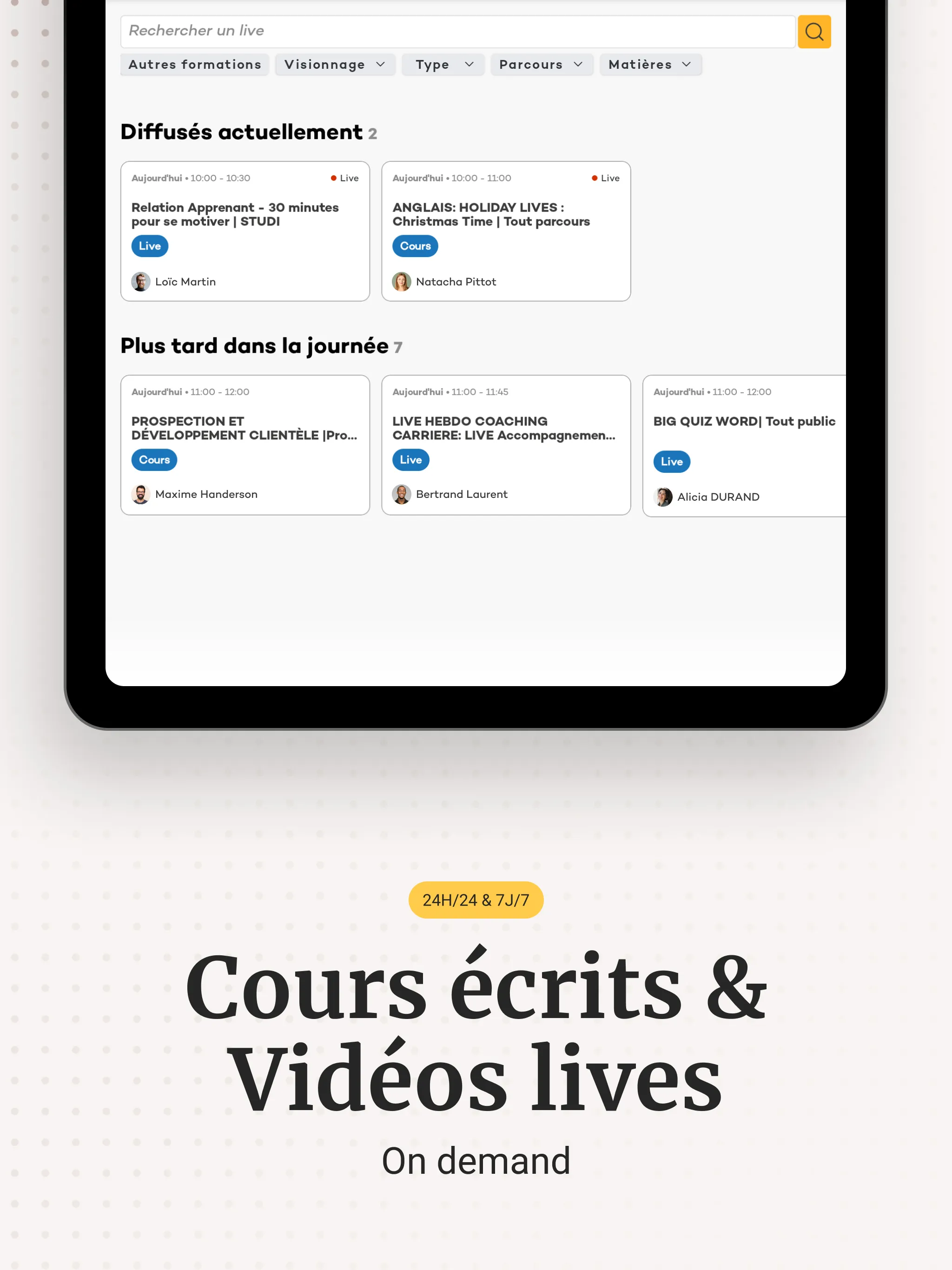Open Bertrand Laurent's profile icon
This screenshot has height=1270, width=952.
400,494
